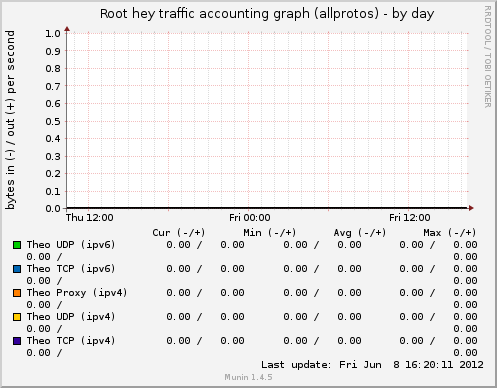Image resolution: width=497 pixels, height=388 pixels.
Task: Select the 'Theo UDP (ipv6)' legend label
Action: [x=71, y=245]
